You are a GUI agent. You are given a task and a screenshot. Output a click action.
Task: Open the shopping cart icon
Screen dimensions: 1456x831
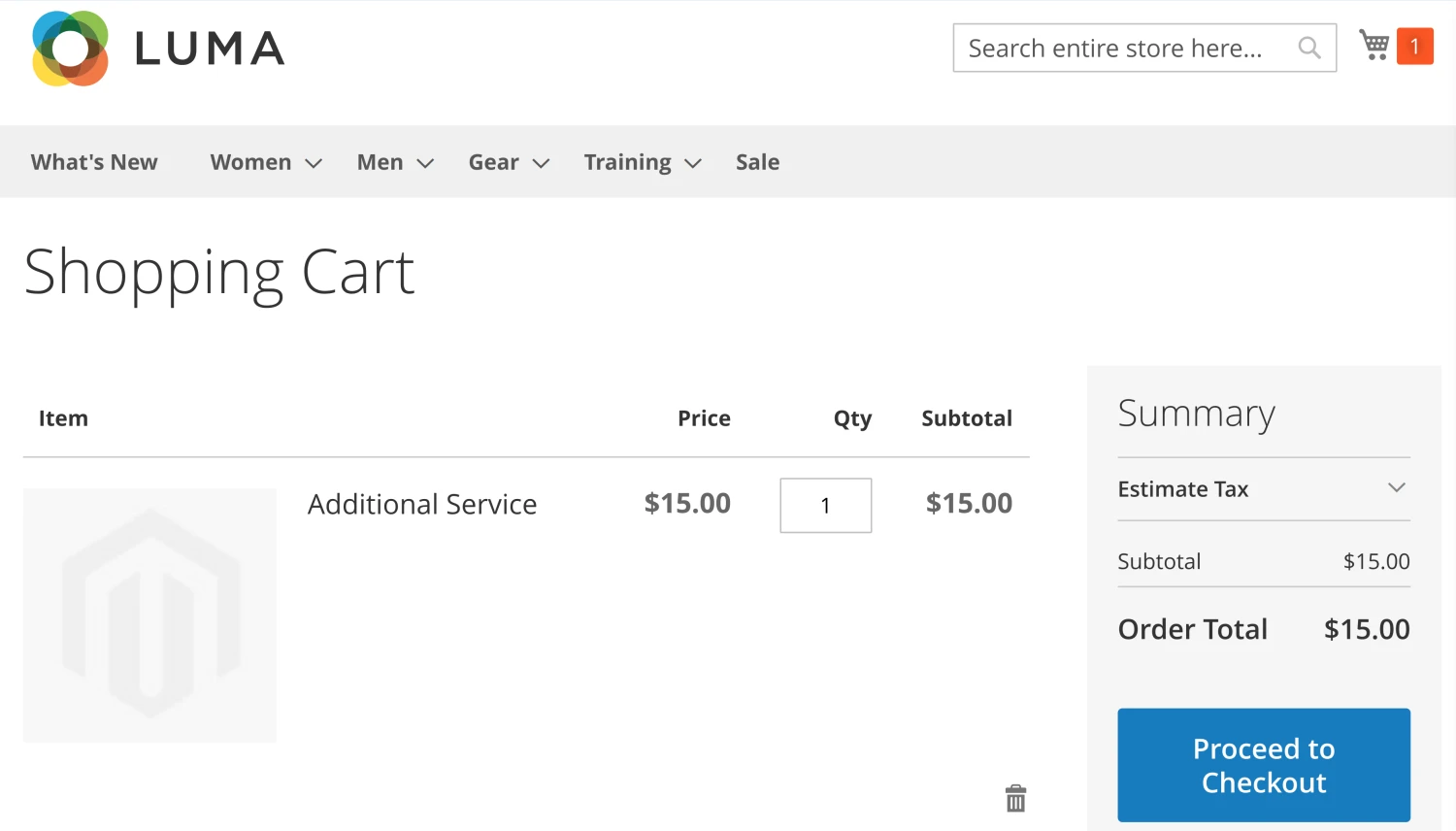click(1373, 45)
